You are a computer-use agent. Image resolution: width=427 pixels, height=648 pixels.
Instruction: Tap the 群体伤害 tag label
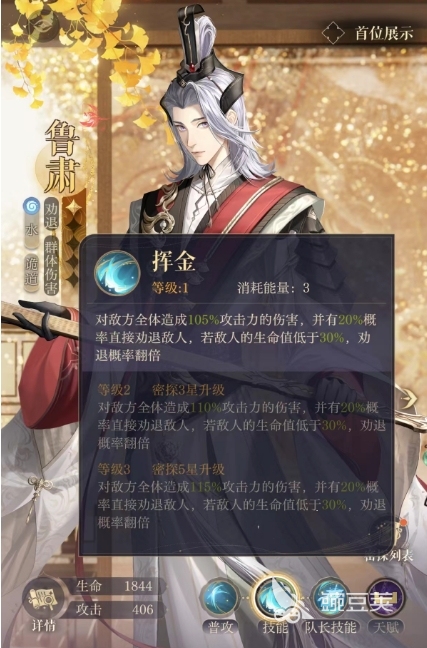pos(51,266)
